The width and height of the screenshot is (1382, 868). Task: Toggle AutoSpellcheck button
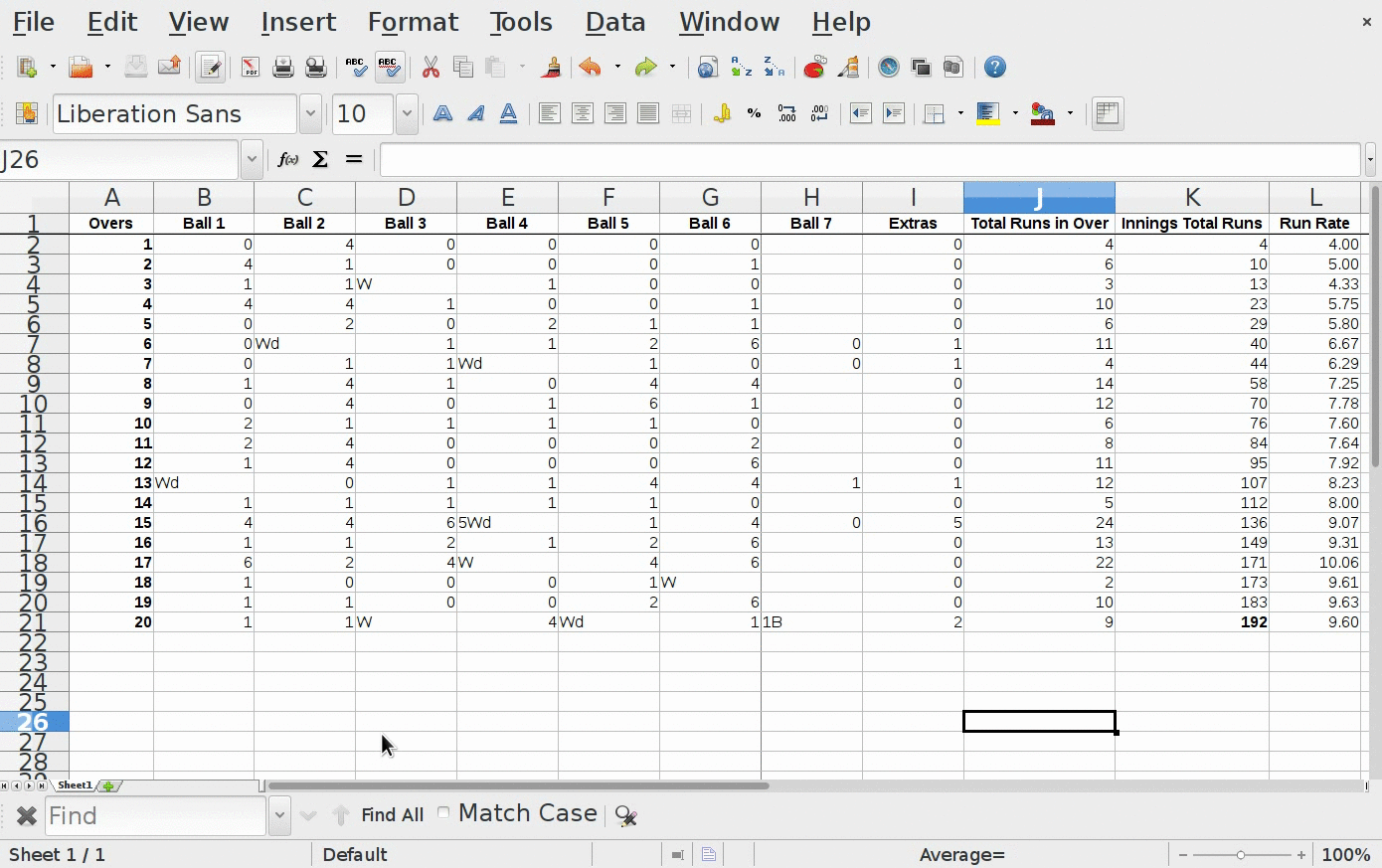pos(390,68)
